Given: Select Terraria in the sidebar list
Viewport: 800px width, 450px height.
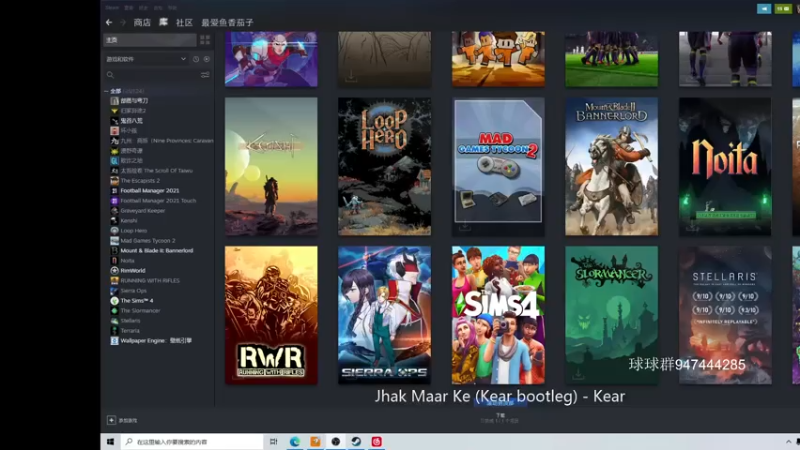Looking at the screenshot, I should click(x=130, y=331).
